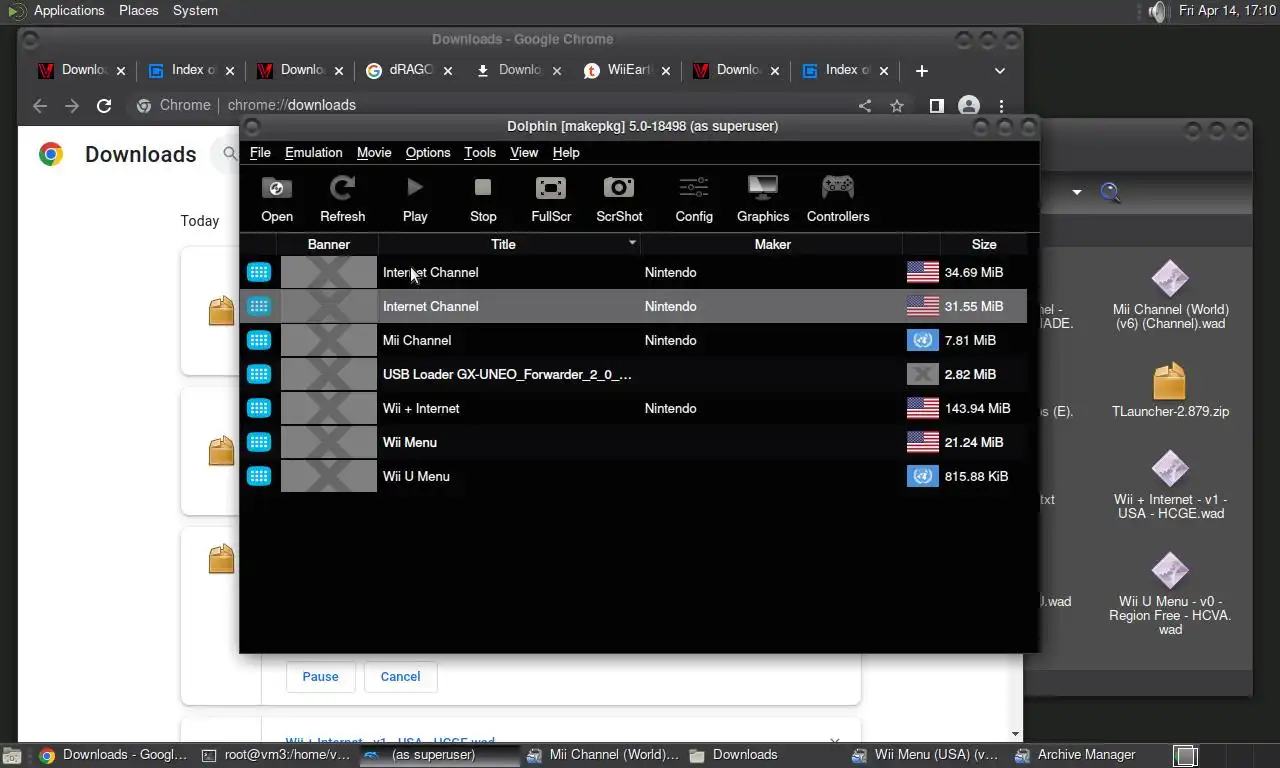Open the System menu in the top panel
The width and height of the screenshot is (1280, 768).
[195, 10]
